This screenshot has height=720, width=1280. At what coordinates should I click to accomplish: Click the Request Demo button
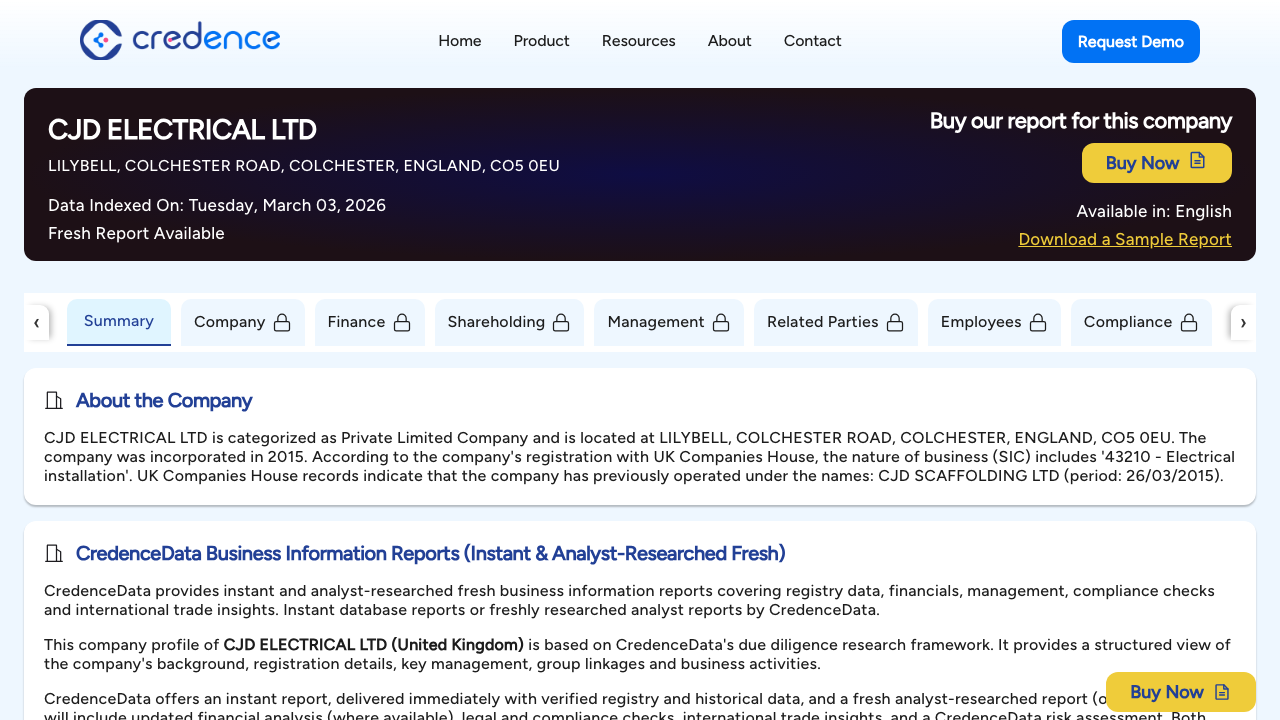(x=1130, y=41)
